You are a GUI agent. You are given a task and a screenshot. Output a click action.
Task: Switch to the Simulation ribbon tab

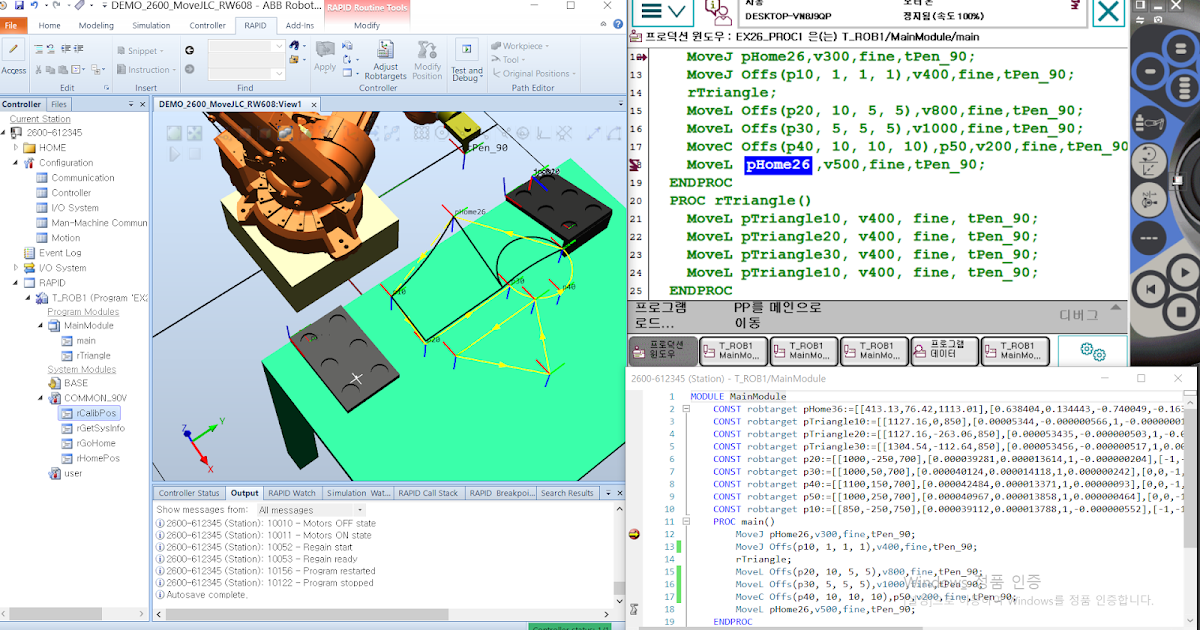point(151,25)
